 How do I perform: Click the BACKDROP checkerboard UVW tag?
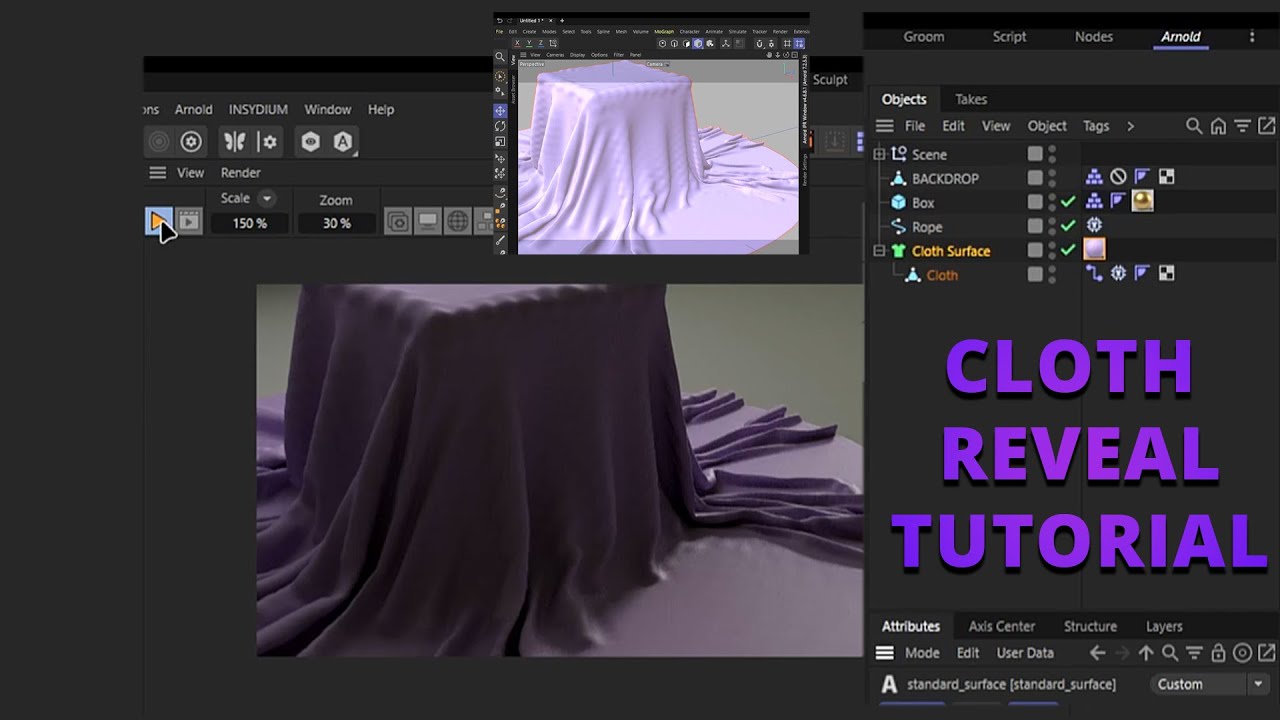[x=1166, y=178]
